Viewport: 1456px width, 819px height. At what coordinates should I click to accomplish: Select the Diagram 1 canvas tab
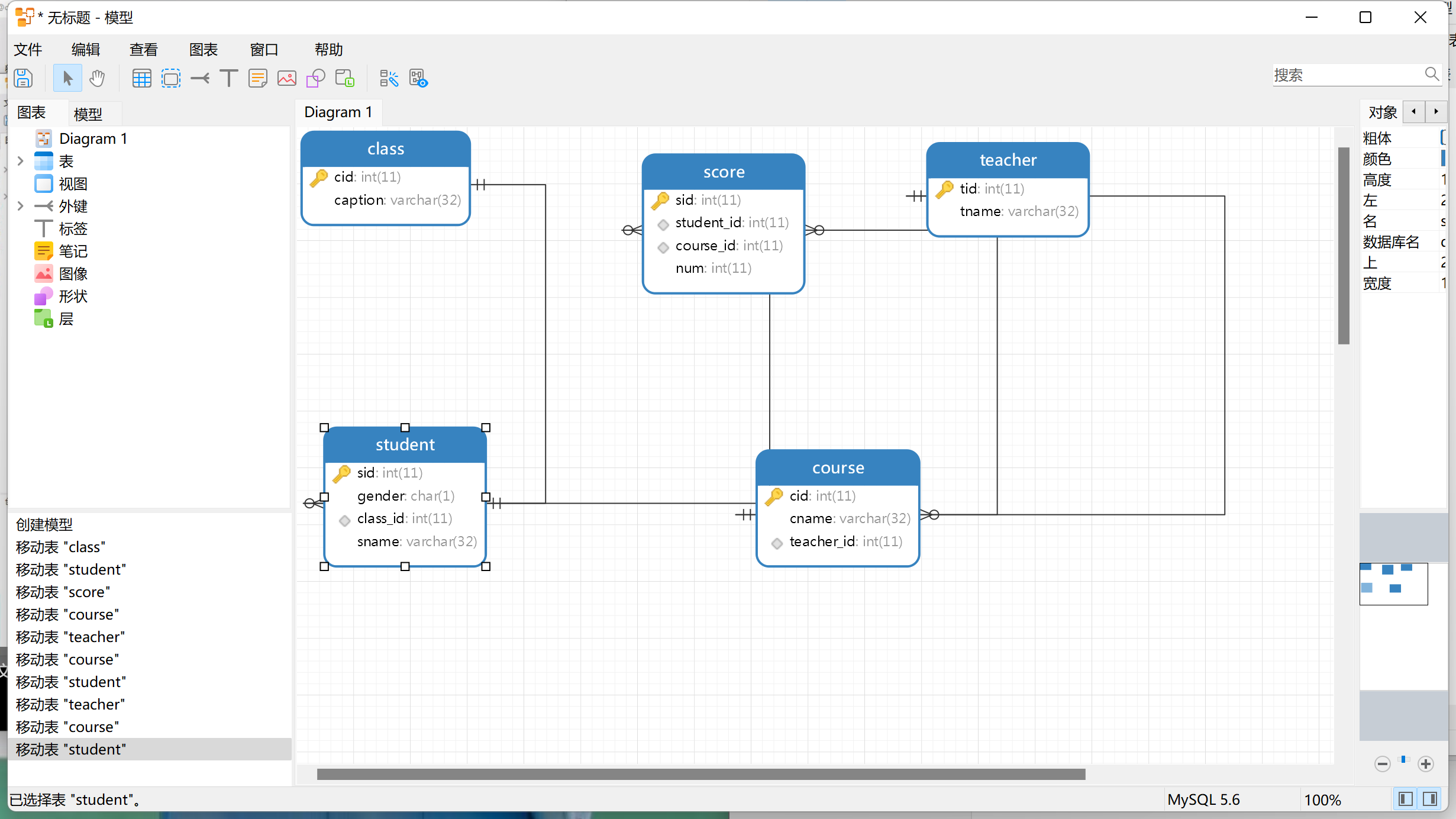(338, 112)
